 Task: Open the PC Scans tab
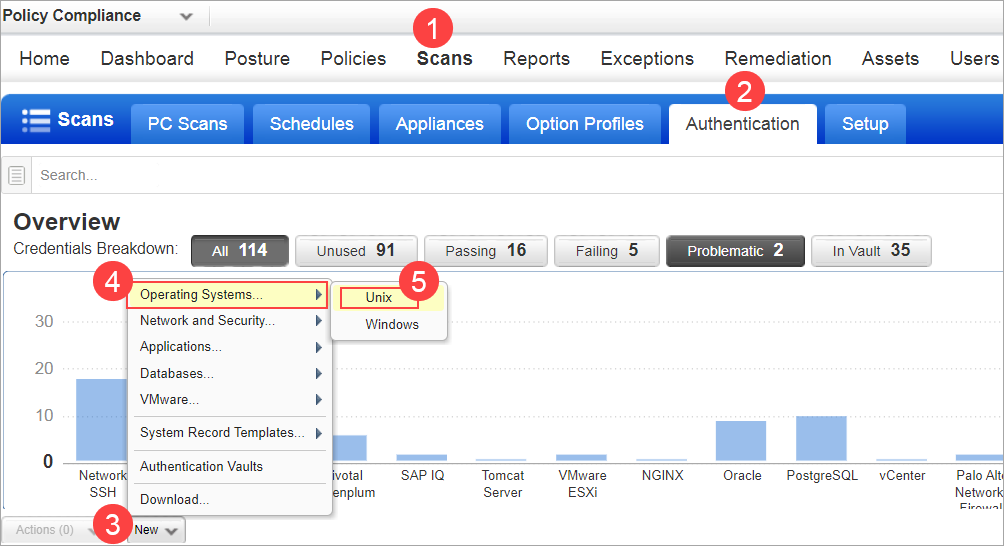point(187,124)
